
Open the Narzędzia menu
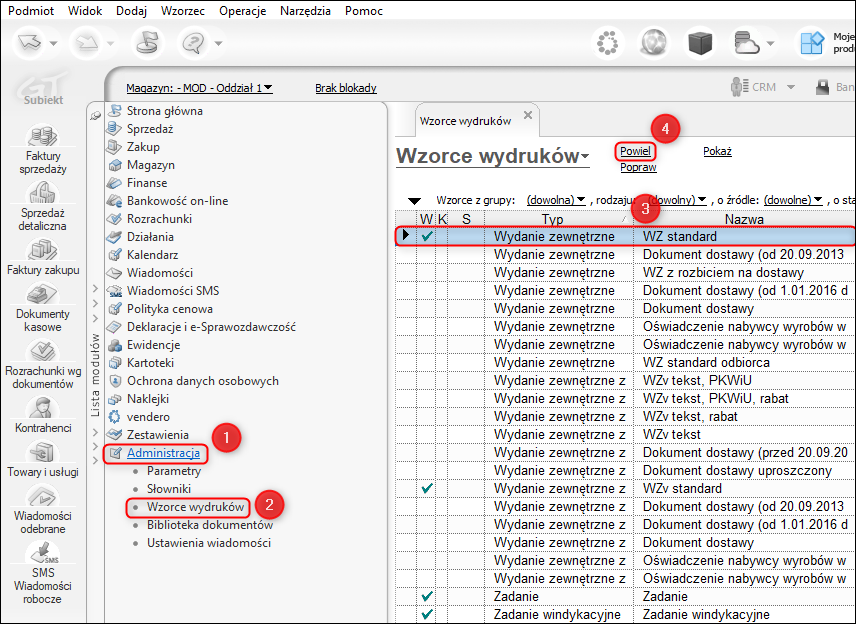(x=305, y=11)
